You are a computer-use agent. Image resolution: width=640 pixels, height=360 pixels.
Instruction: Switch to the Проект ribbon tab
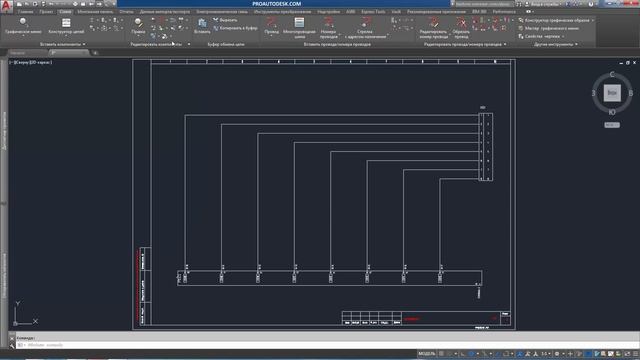click(46, 11)
